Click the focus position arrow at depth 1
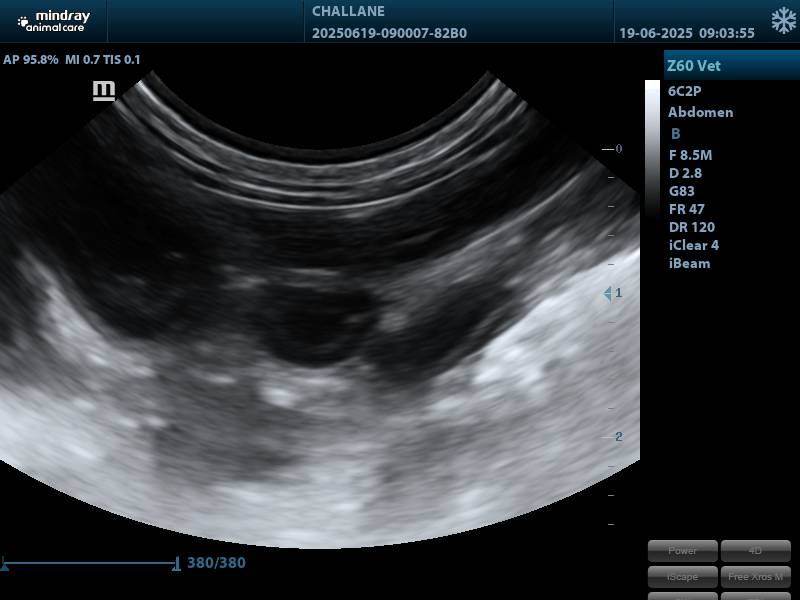This screenshot has height=600, width=800. 607,294
